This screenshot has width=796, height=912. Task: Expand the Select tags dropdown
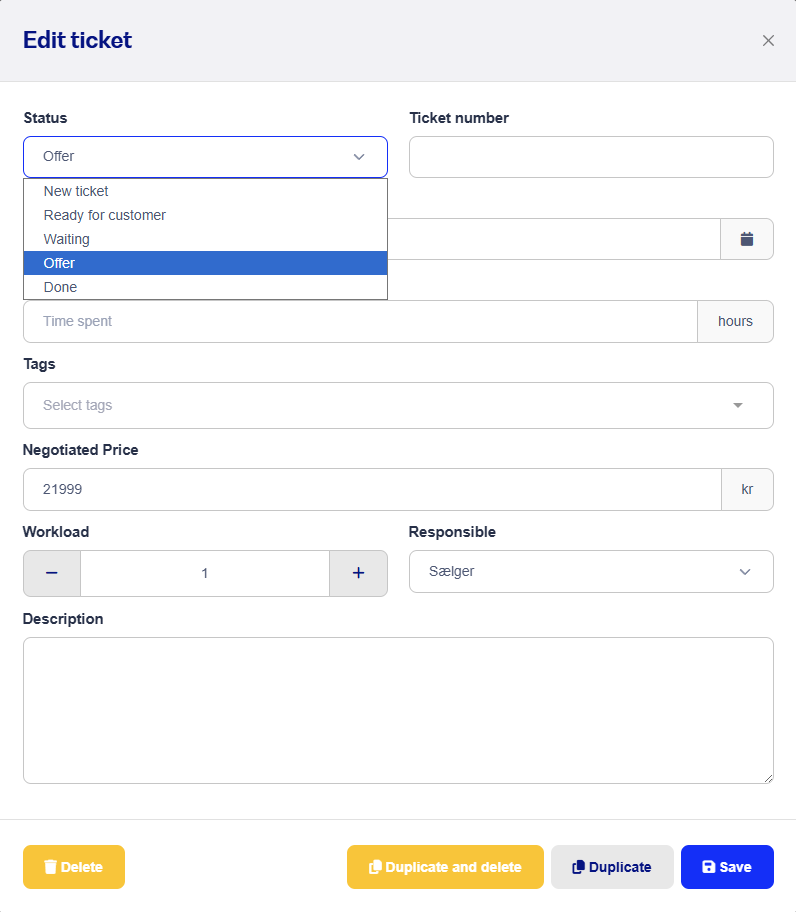[398, 405]
